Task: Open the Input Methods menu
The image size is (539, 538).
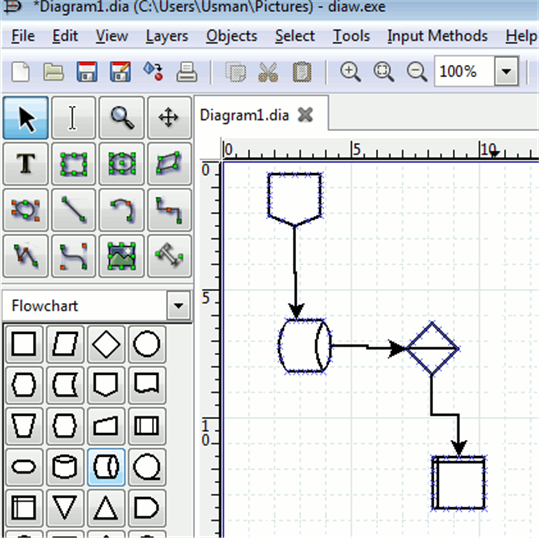Action: click(x=438, y=36)
